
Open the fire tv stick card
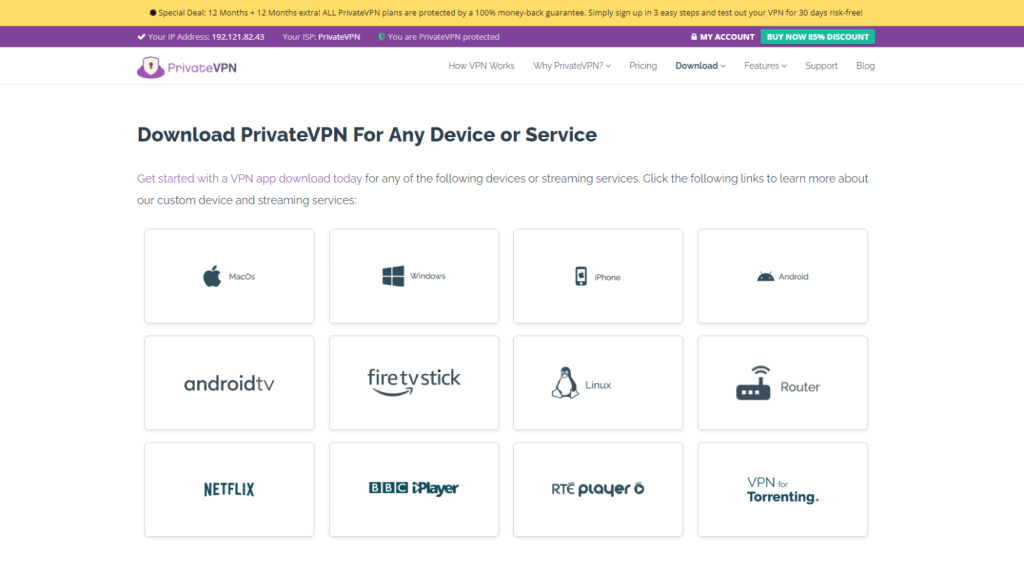pyautogui.click(x=414, y=383)
